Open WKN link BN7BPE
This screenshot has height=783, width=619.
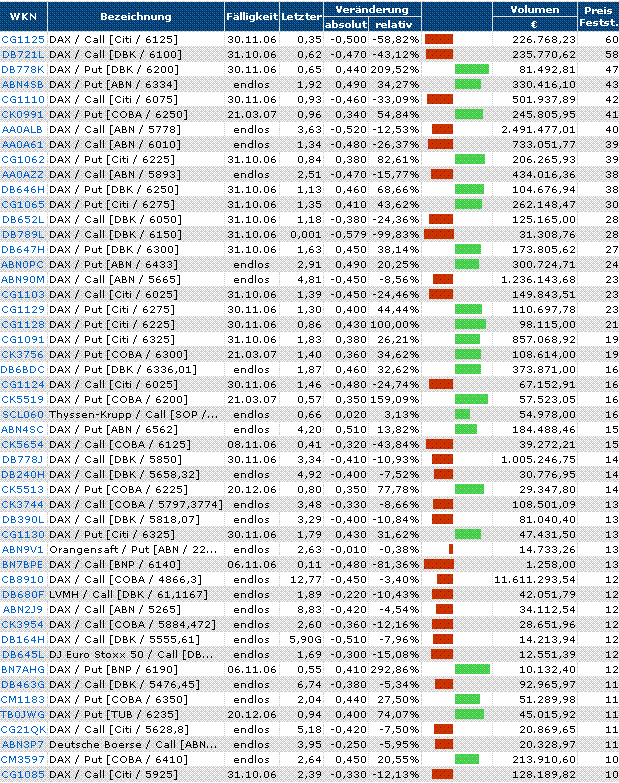pos(23,564)
